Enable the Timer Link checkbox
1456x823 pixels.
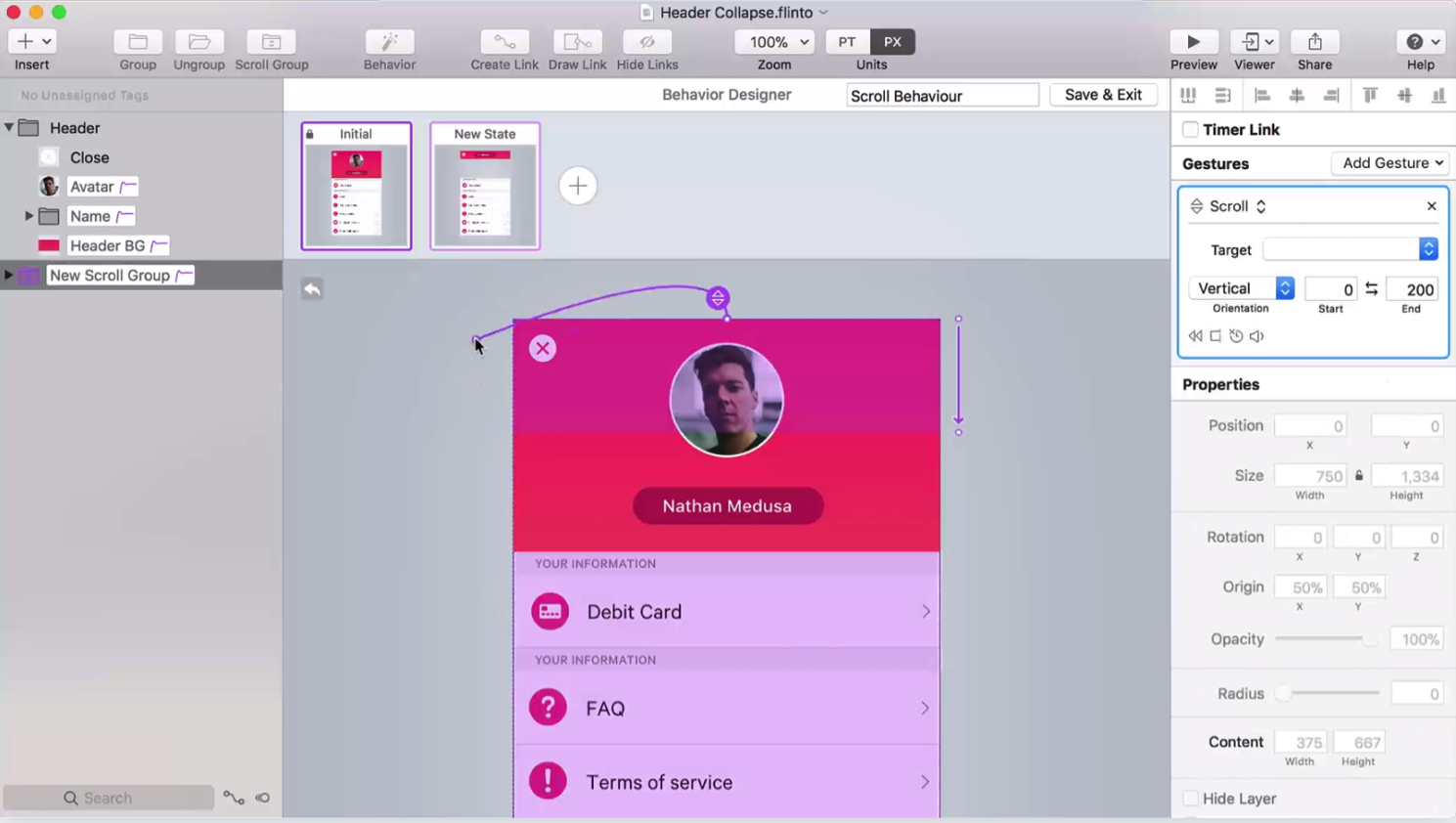tap(1190, 130)
